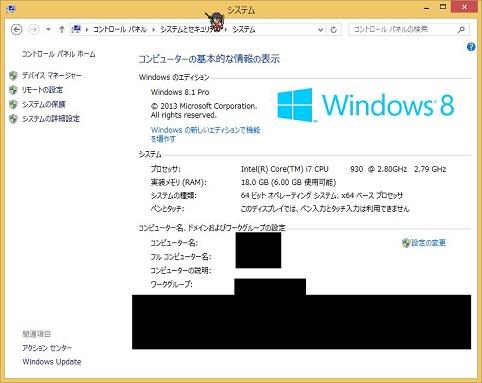Click shield icon beside システムの保護
The height and width of the screenshot is (383, 482).
[13, 104]
